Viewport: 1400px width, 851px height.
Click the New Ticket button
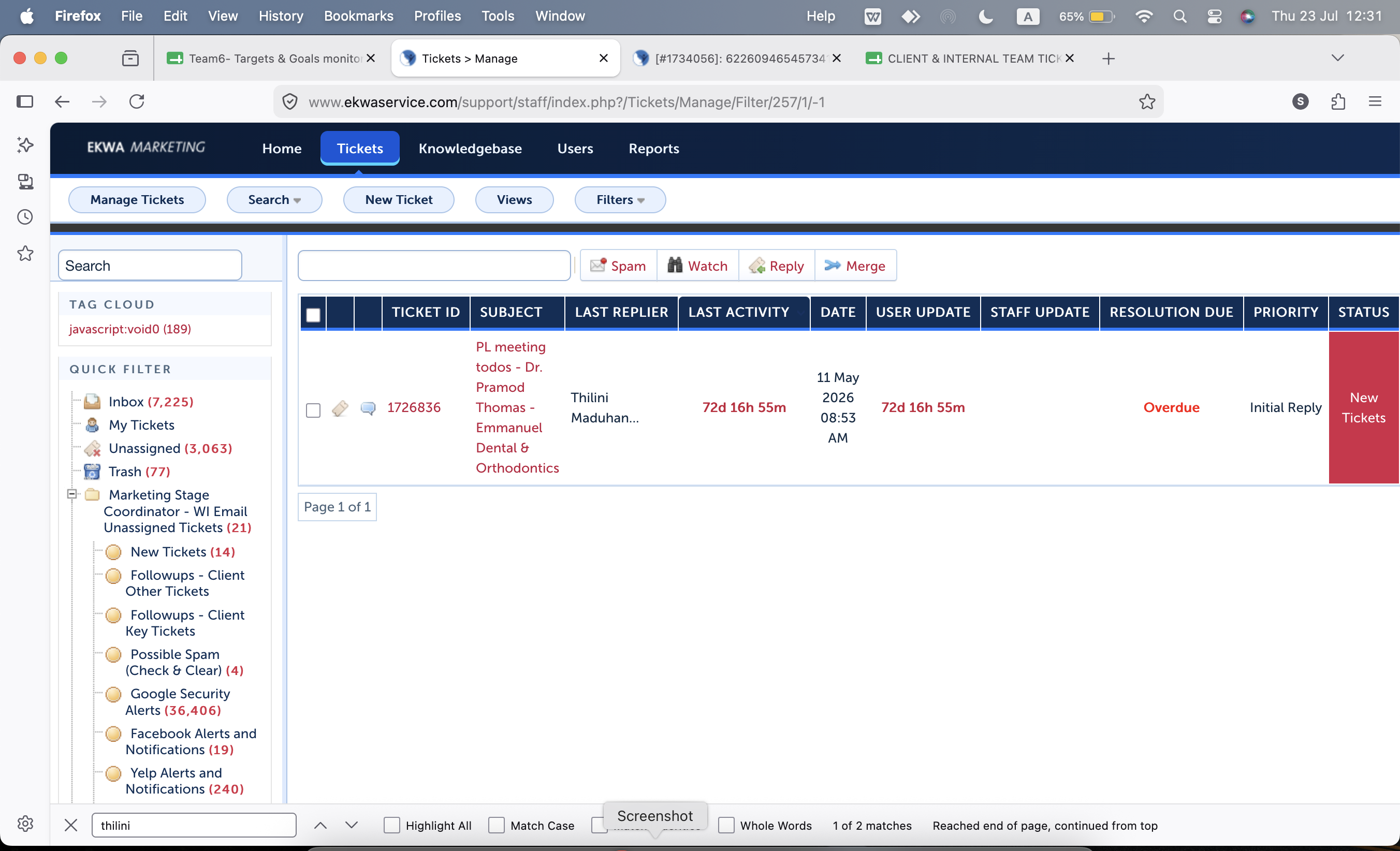tap(398, 200)
